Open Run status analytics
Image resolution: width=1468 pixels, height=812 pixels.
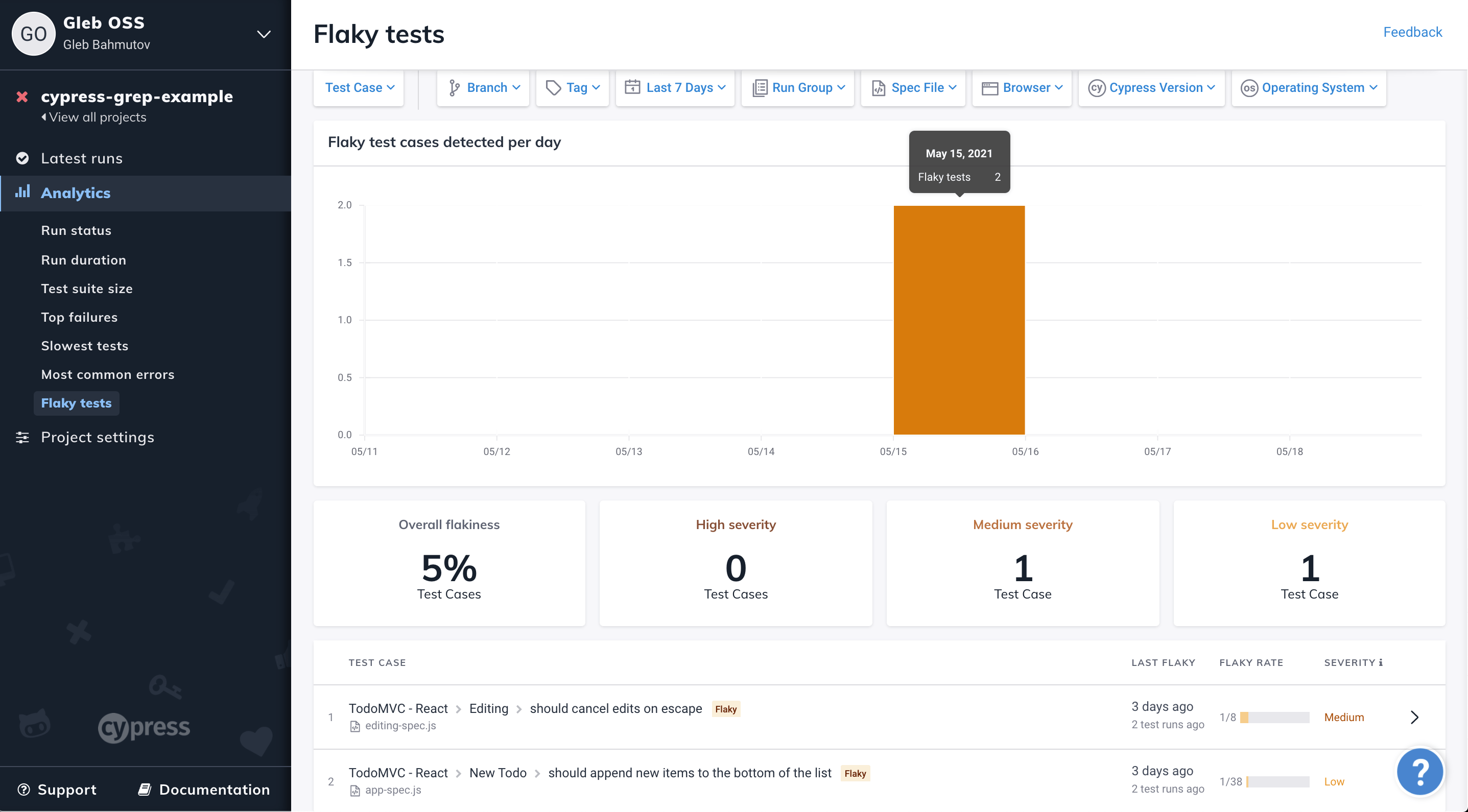coord(77,231)
